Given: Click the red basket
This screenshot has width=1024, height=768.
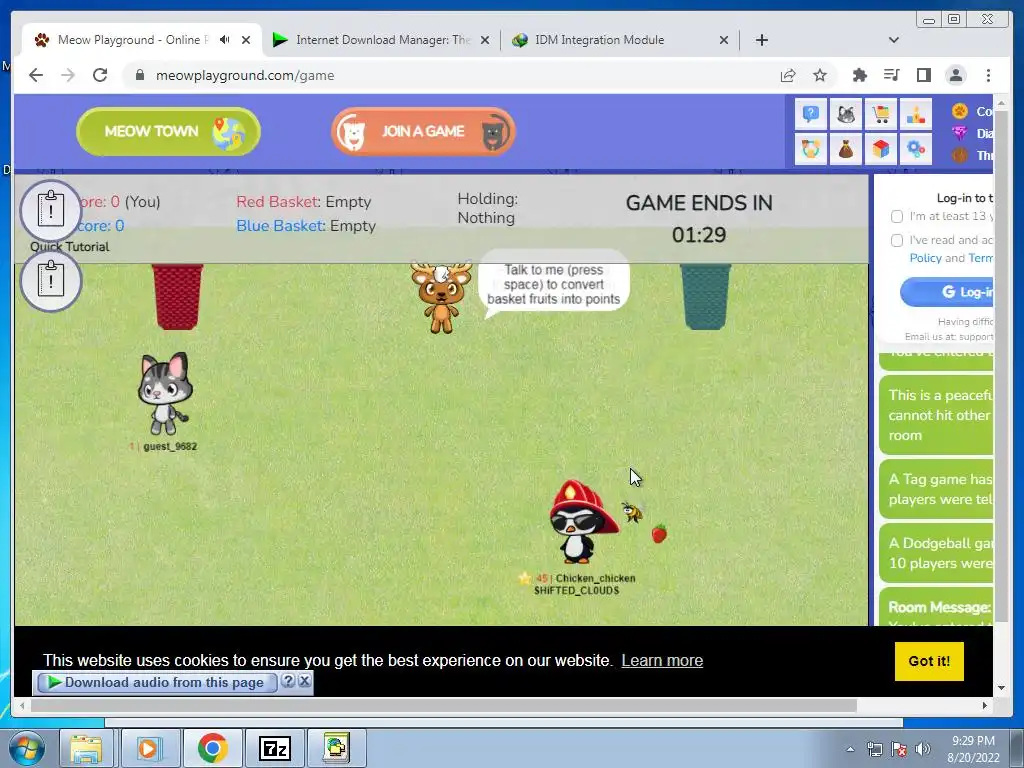Looking at the screenshot, I should (x=178, y=296).
